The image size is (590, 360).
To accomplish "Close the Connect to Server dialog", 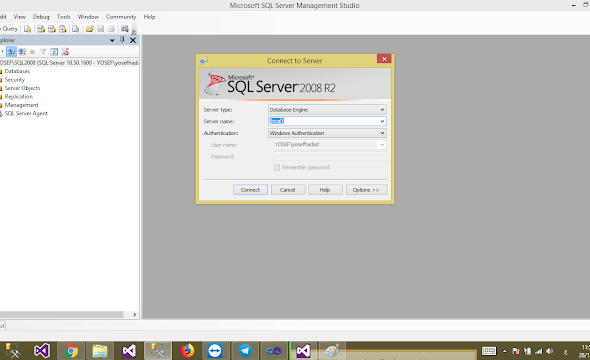I will (384, 59).
